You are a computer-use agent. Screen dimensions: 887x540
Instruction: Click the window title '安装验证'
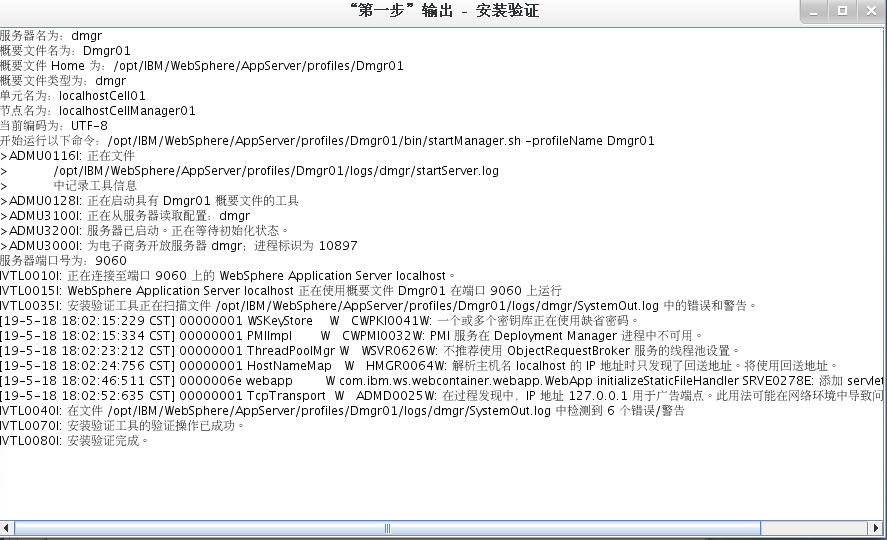(507, 11)
